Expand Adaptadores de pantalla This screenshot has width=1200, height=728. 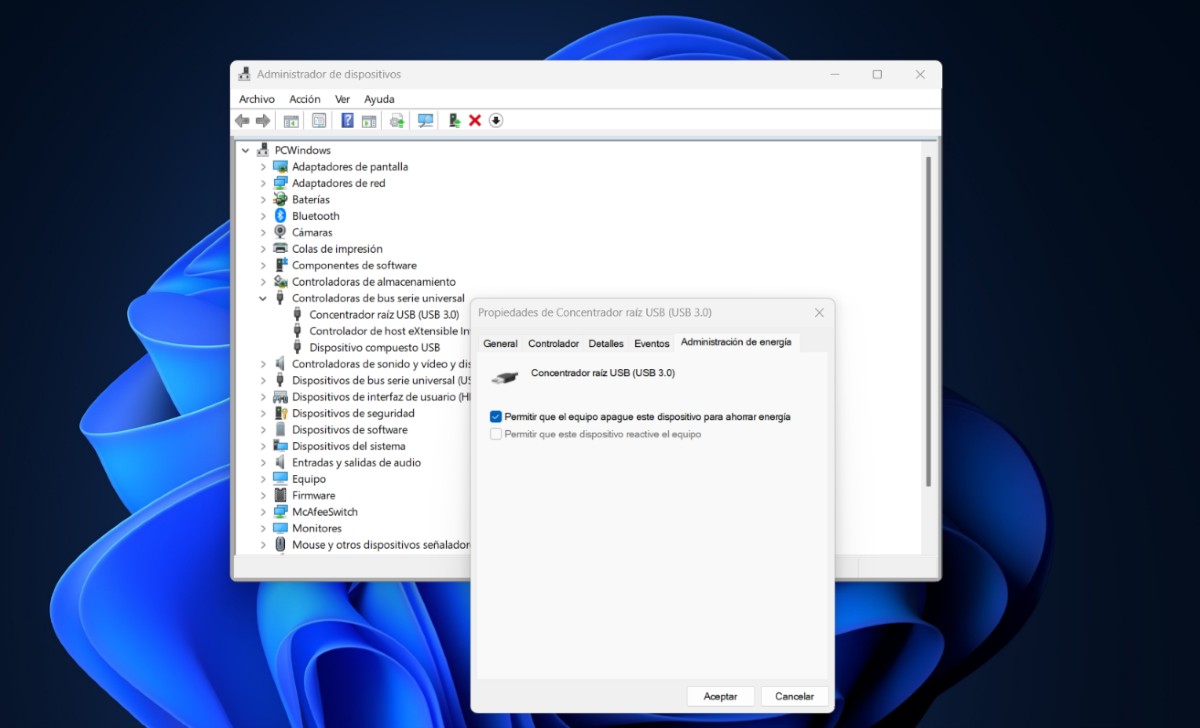point(263,167)
